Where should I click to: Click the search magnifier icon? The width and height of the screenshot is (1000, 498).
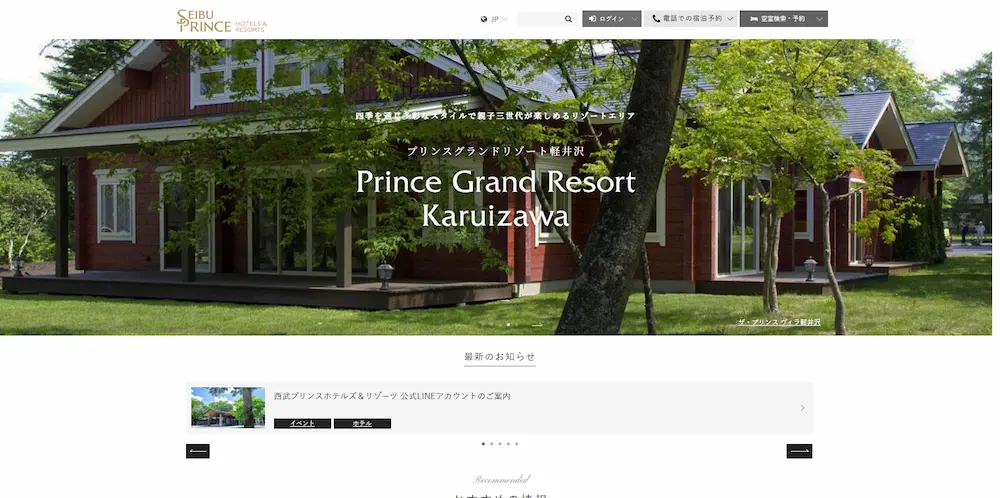click(568, 19)
